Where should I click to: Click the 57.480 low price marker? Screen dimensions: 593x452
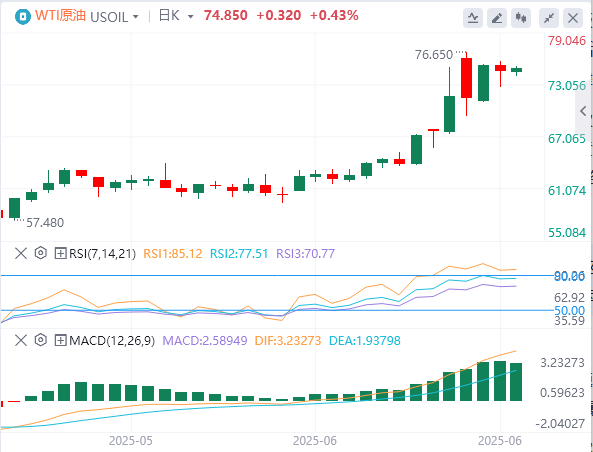click(x=45, y=223)
